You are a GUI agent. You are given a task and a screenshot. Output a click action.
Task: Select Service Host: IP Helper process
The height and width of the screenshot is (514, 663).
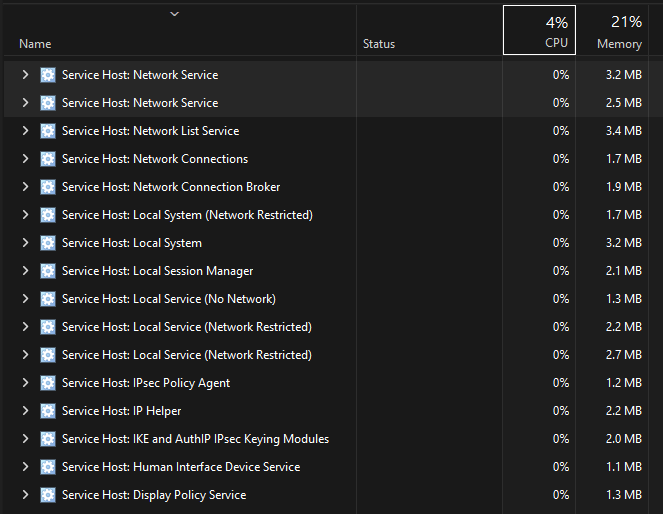[121, 411]
